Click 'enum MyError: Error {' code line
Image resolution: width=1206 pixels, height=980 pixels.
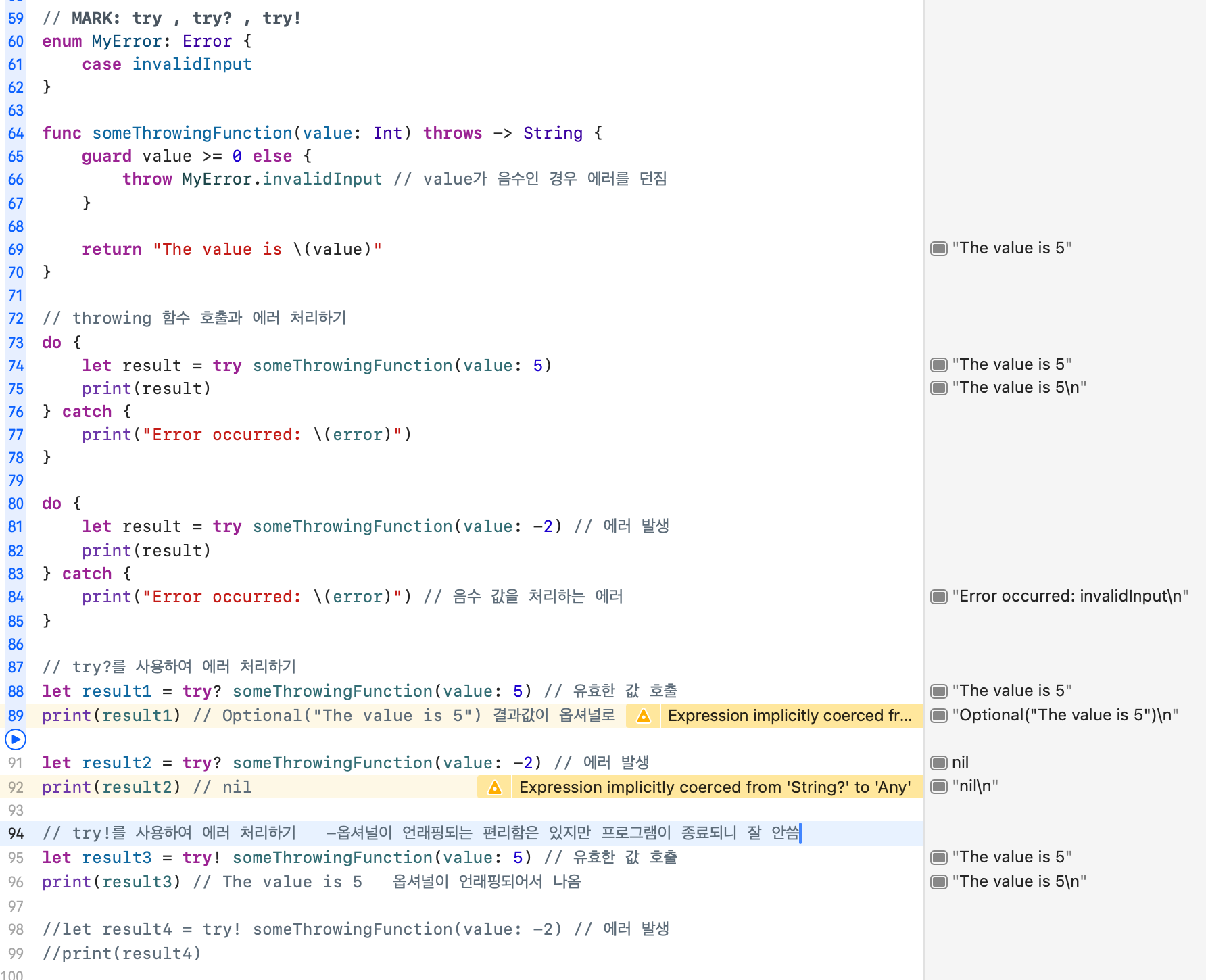[147, 41]
